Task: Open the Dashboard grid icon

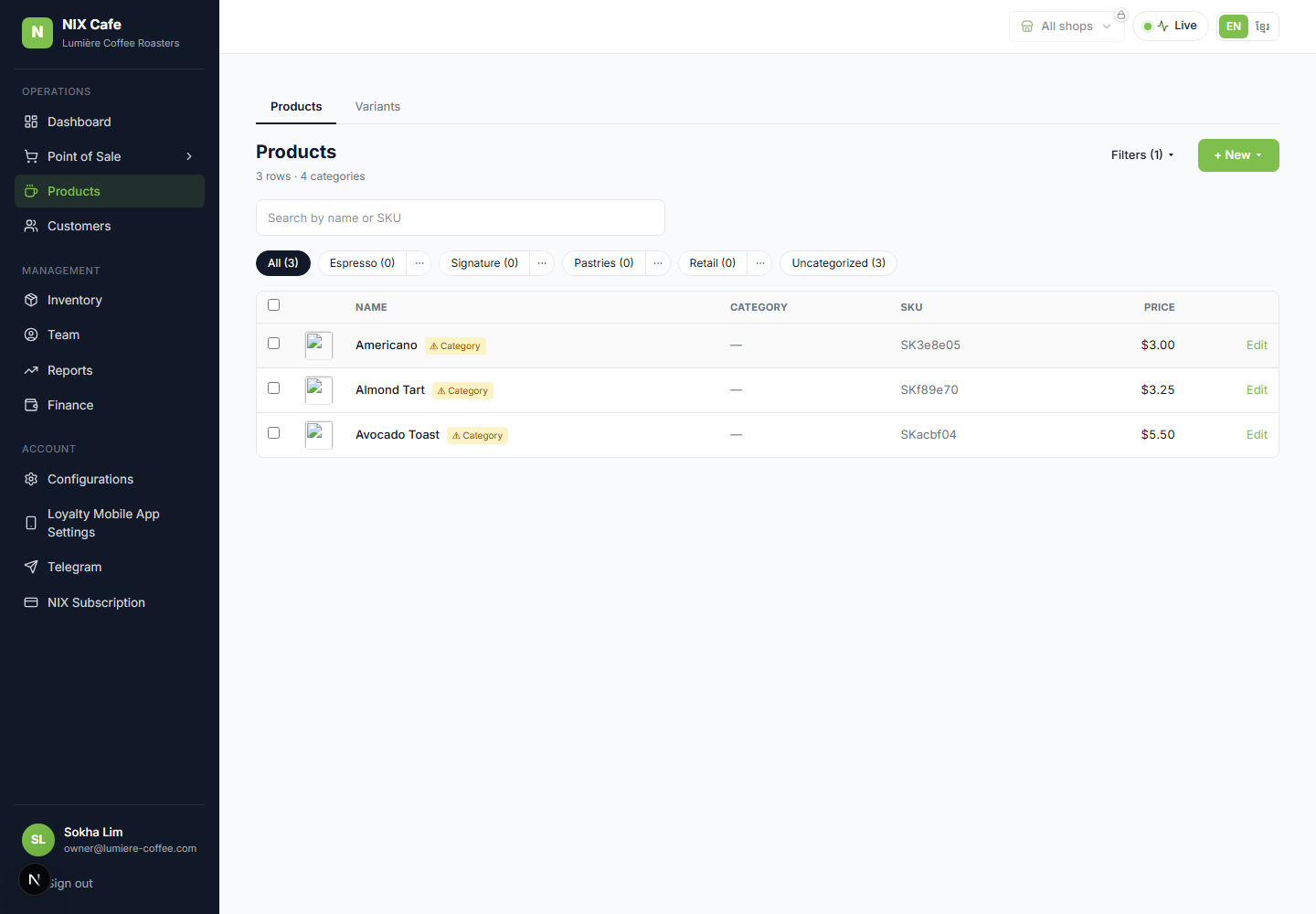Action: click(x=31, y=122)
